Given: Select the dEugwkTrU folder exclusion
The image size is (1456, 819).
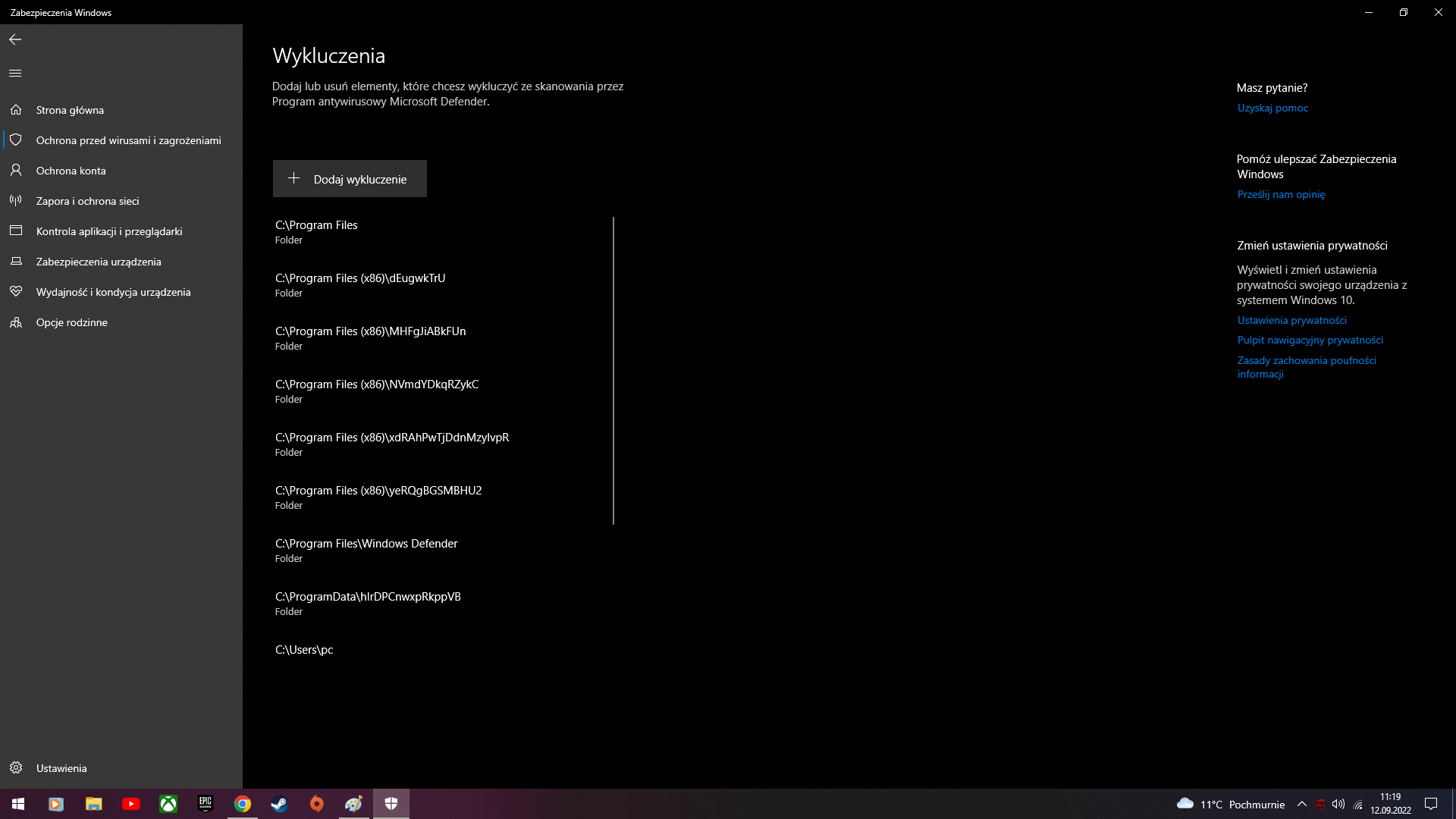Looking at the screenshot, I should (441, 285).
